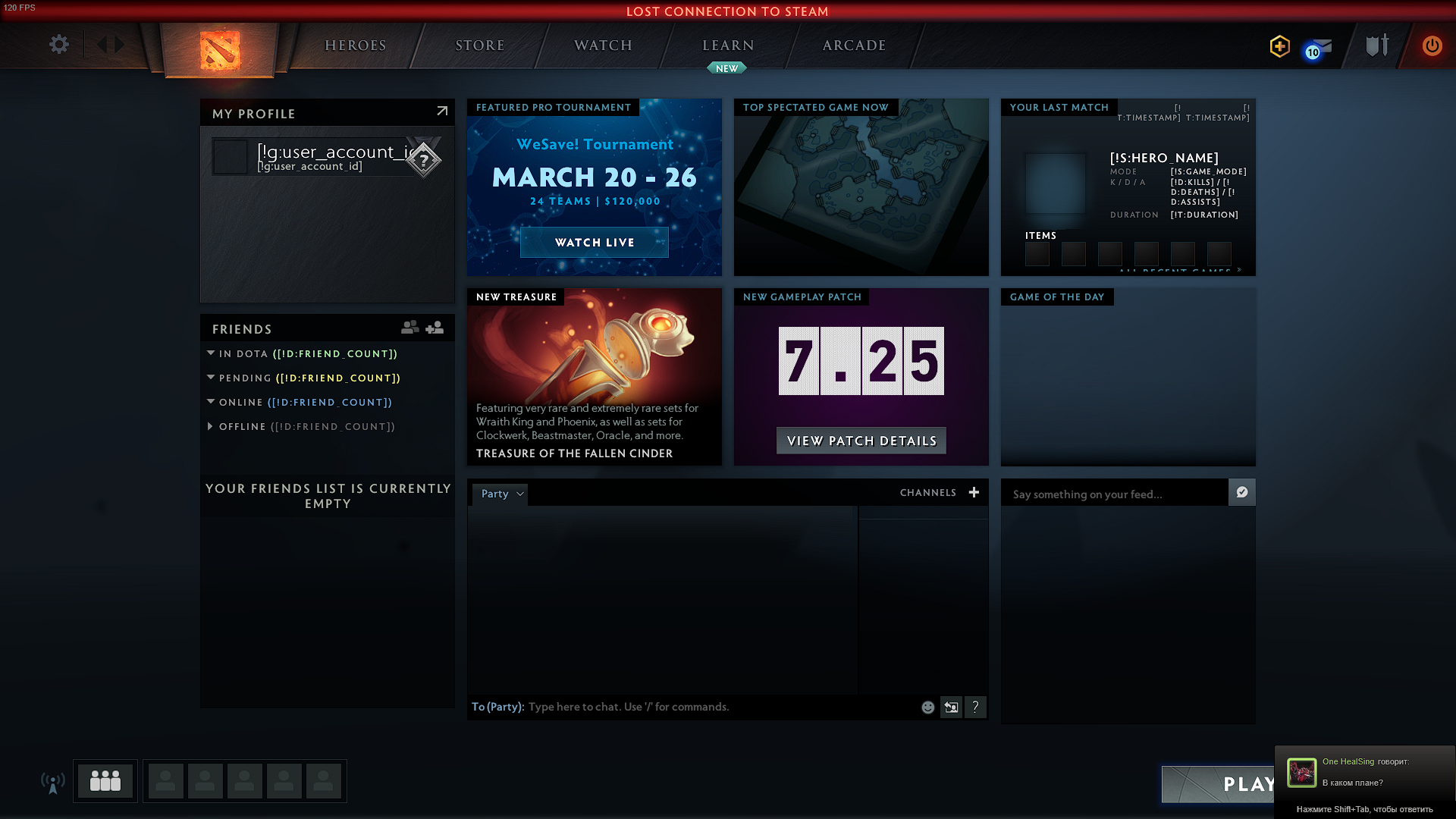This screenshot has height=819, width=1456.
Task: Switch to the Watch tab
Action: (604, 45)
